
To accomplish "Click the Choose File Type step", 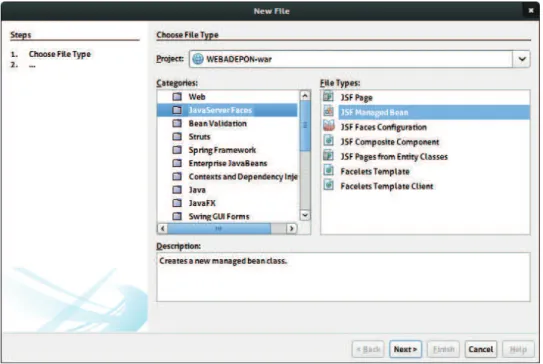I will 60,54.
